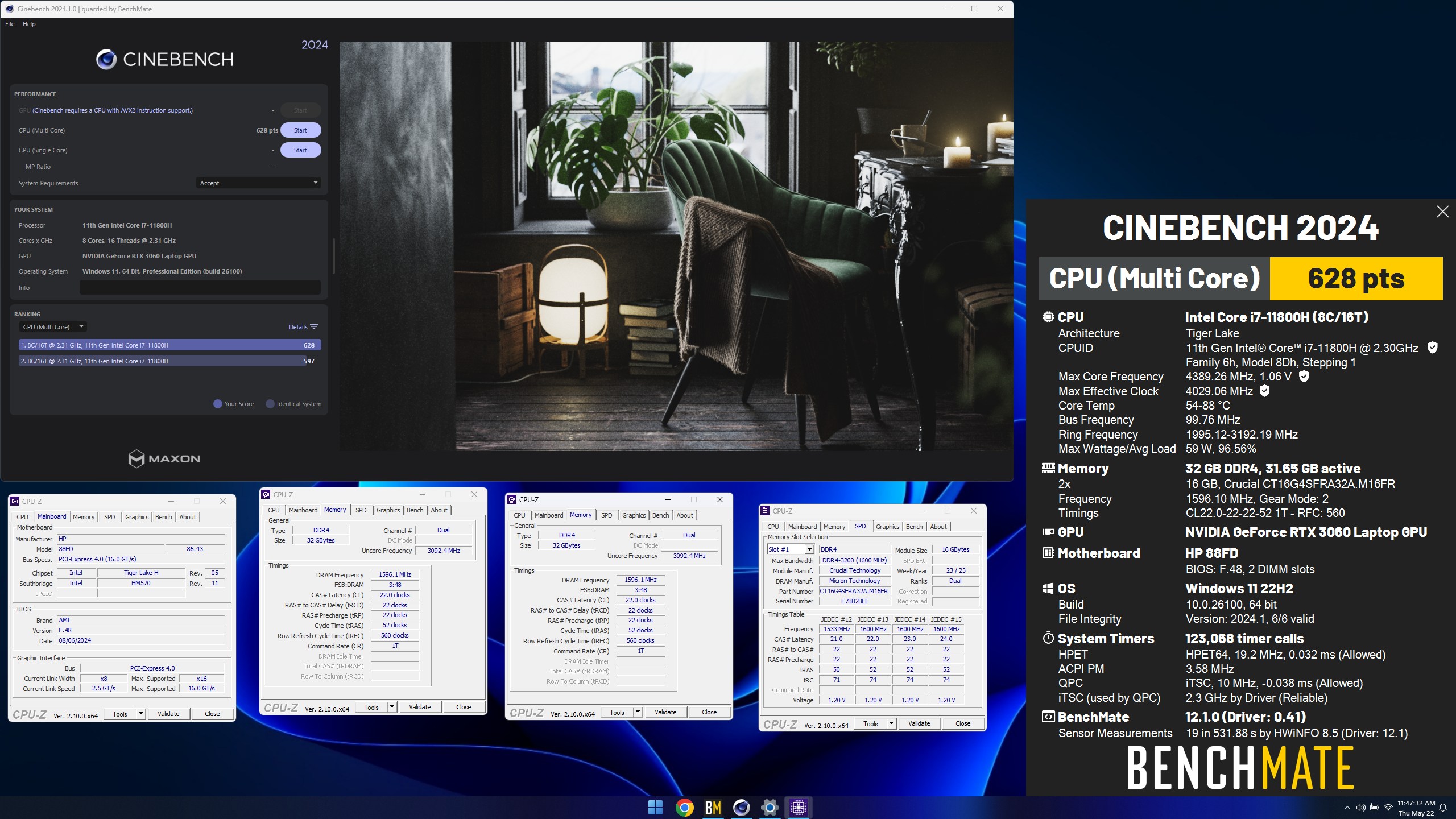Image resolution: width=1456 pixels, height=819 pixels.
Task: Open Tools arrow in Memory window beside Mainboard window
Action: [x=392, y=707]
